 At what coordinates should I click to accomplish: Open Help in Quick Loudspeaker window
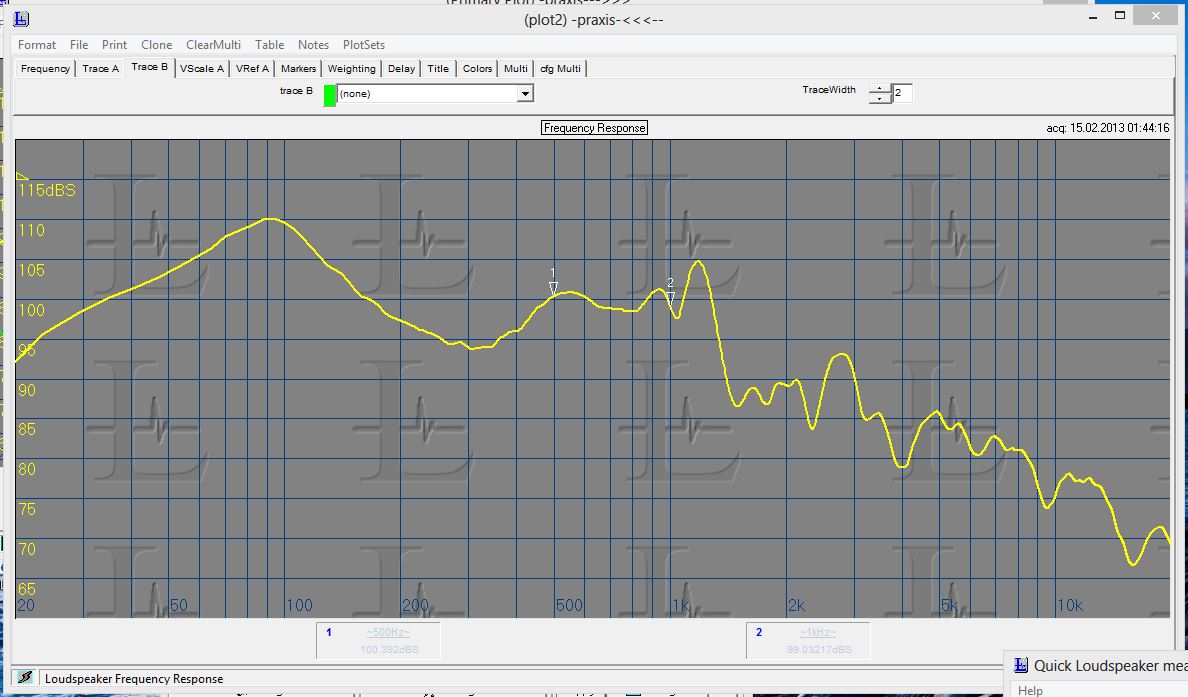[x=1030, y=690]
